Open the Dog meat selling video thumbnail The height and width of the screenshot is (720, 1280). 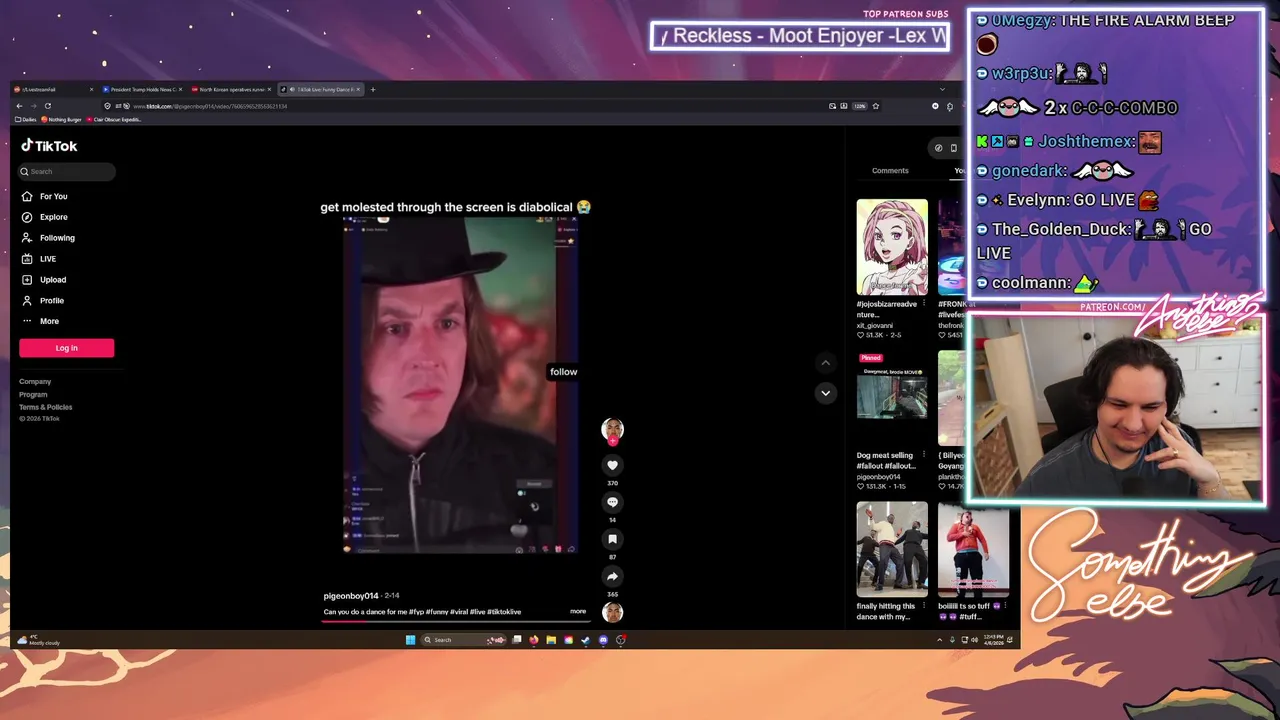point(892,398)
